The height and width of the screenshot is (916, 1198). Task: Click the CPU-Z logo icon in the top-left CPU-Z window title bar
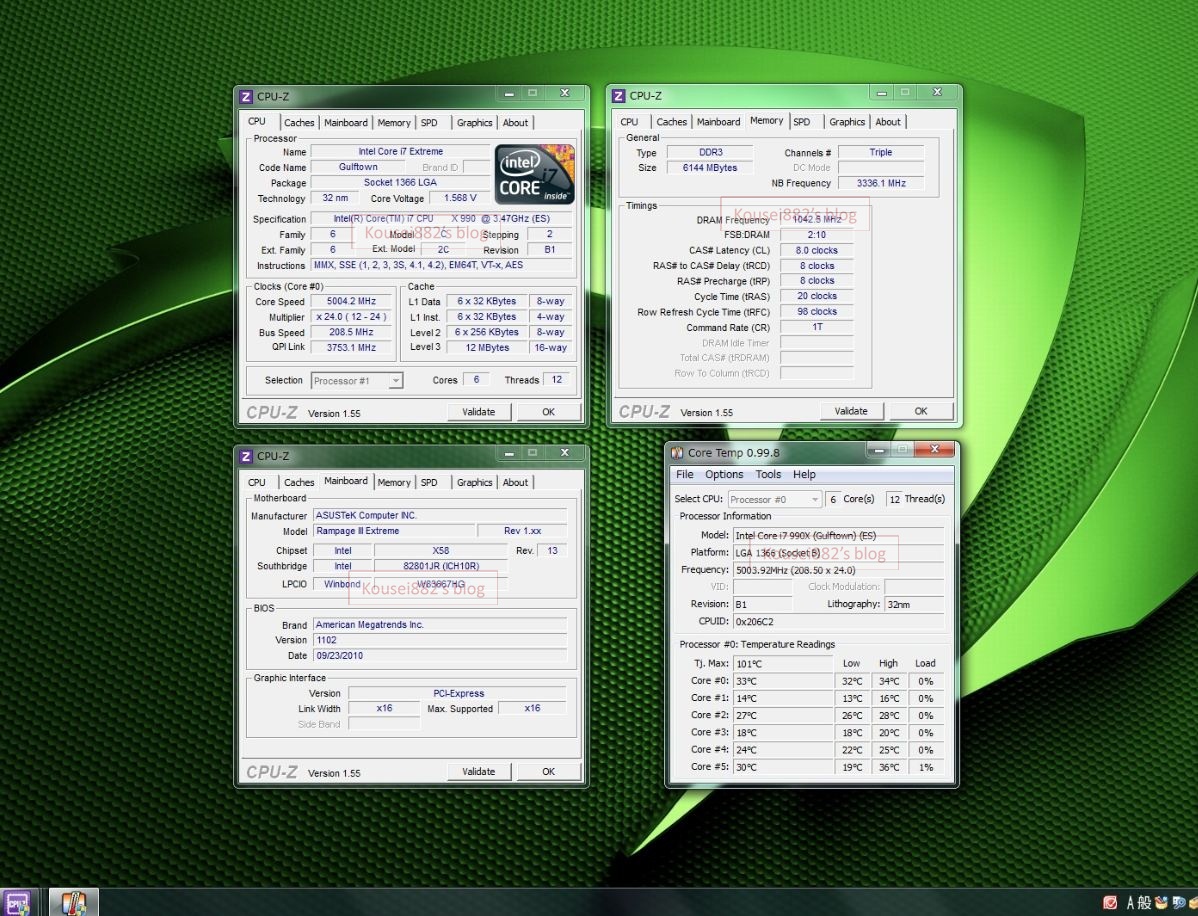pyautogui.click(x=245, y=96)
